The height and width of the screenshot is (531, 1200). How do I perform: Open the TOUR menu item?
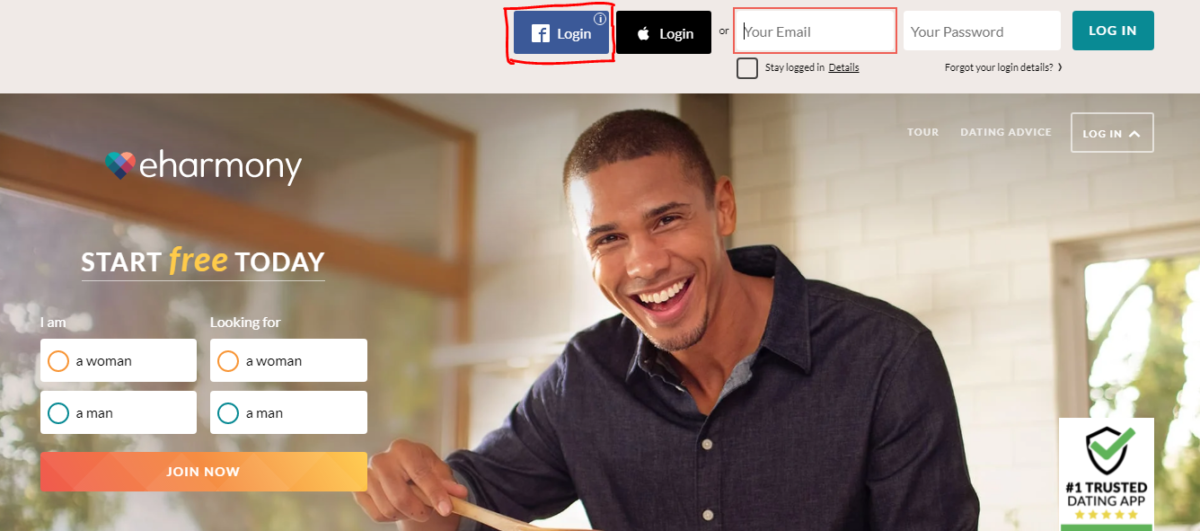click(x=923, y=132)
